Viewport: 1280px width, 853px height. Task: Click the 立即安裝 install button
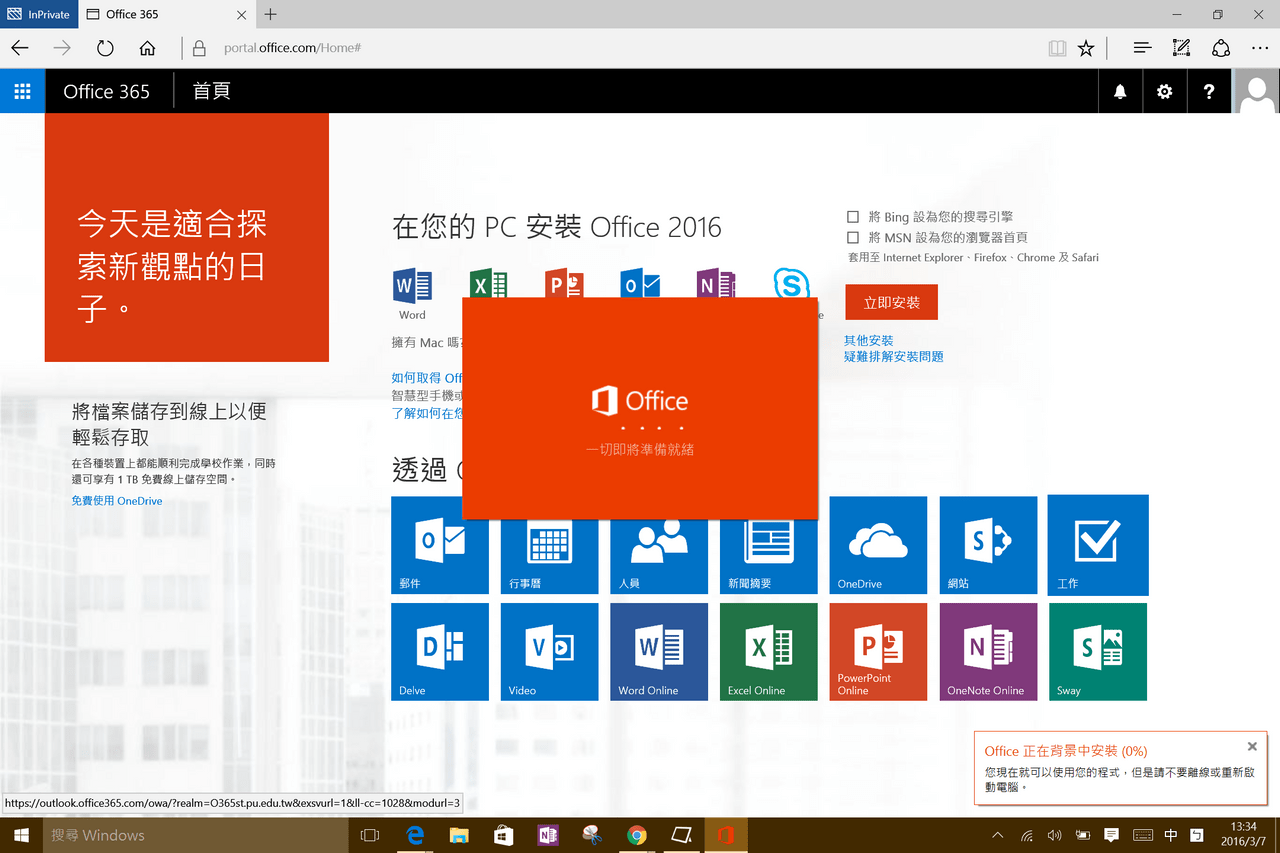pyautogui.click(x=892, y=302)
